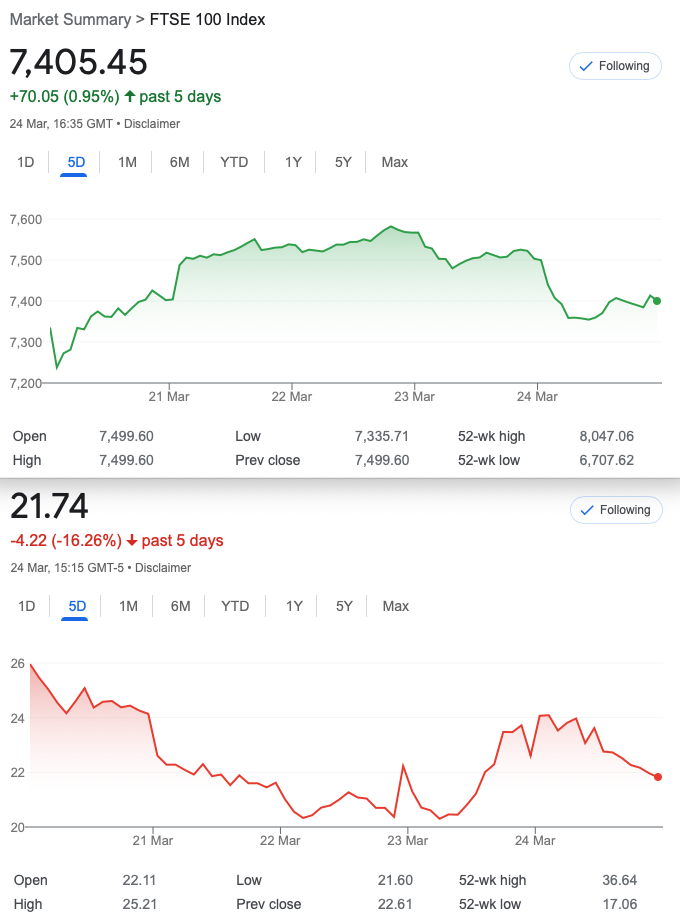Screen dimensions: 680x918
Task: Click 23 Mar label on FTSE chart axis
Action: coord(414,396)
